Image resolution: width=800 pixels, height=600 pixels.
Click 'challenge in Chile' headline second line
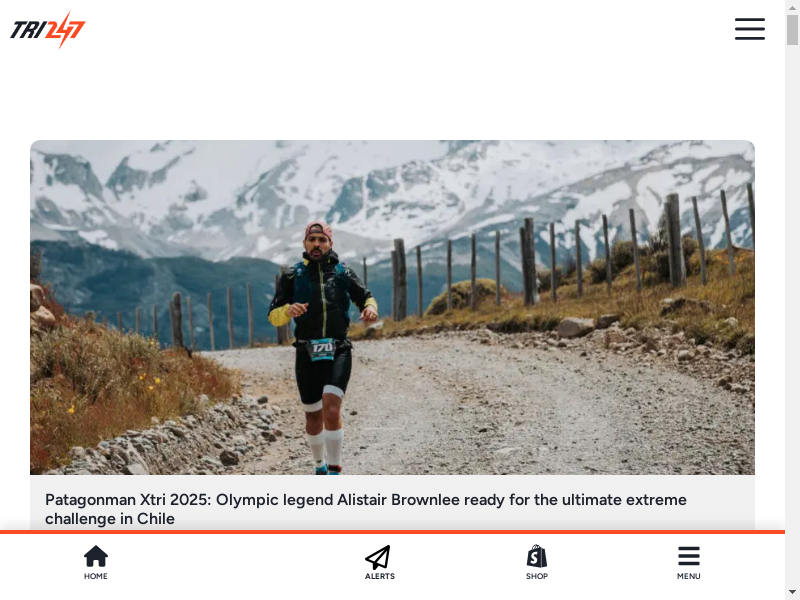point(110,519)
